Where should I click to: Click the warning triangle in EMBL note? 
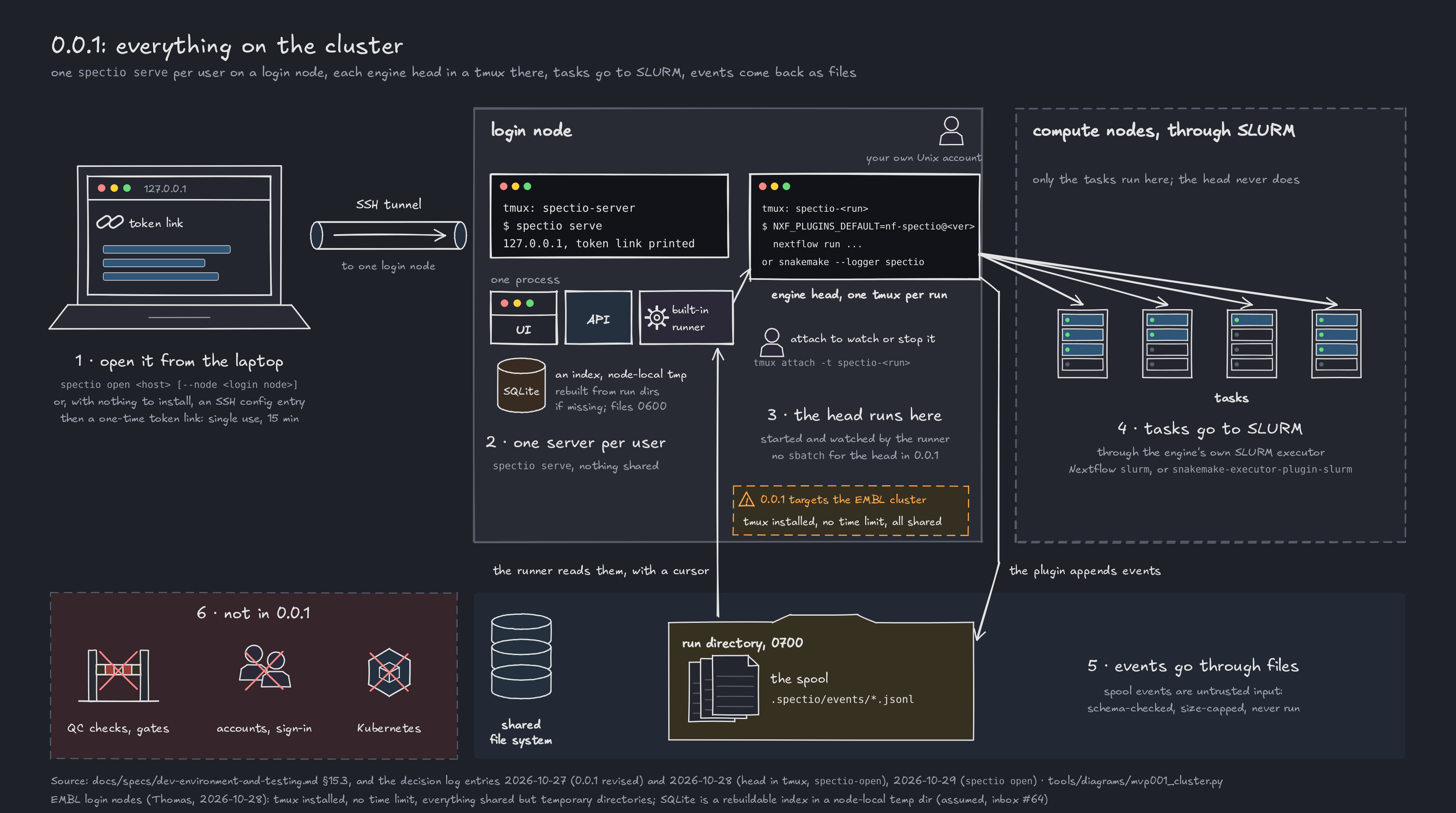click(x=746, y=499)
